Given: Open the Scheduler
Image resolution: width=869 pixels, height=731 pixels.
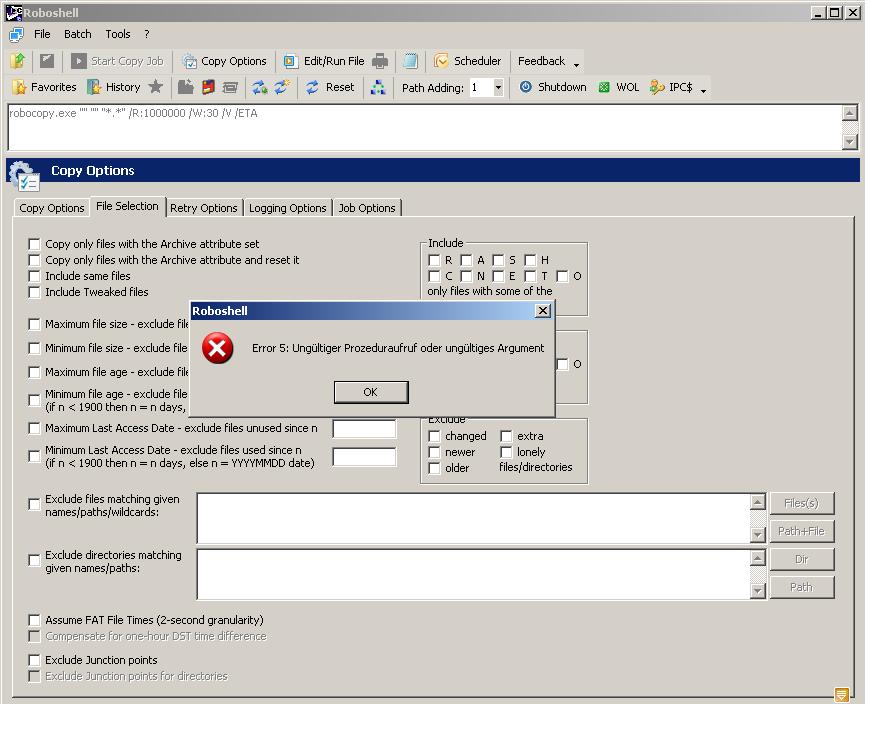Looking at the screenshot, I should click(x=467, y=61).
